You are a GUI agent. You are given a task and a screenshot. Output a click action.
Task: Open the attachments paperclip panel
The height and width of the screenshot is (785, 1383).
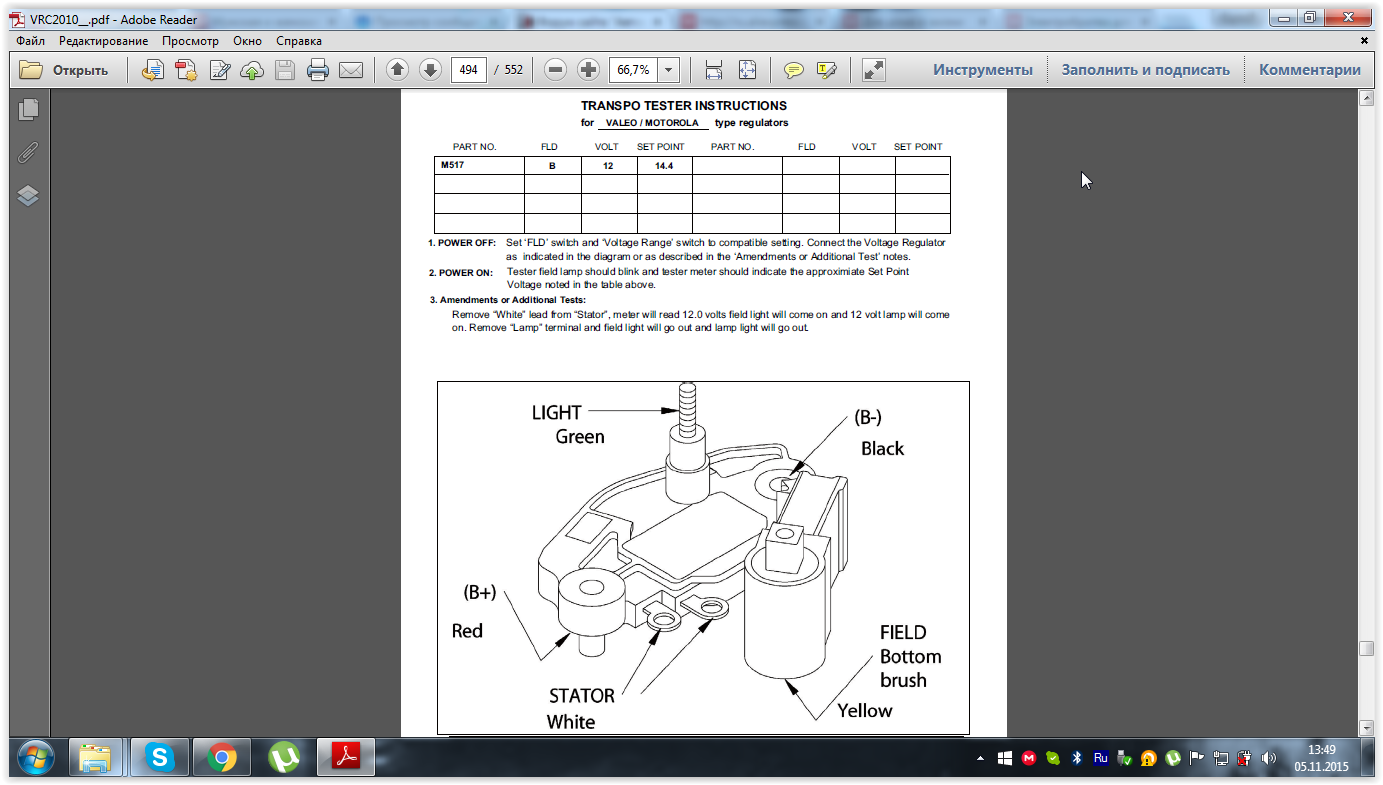(x=28, y=153)
